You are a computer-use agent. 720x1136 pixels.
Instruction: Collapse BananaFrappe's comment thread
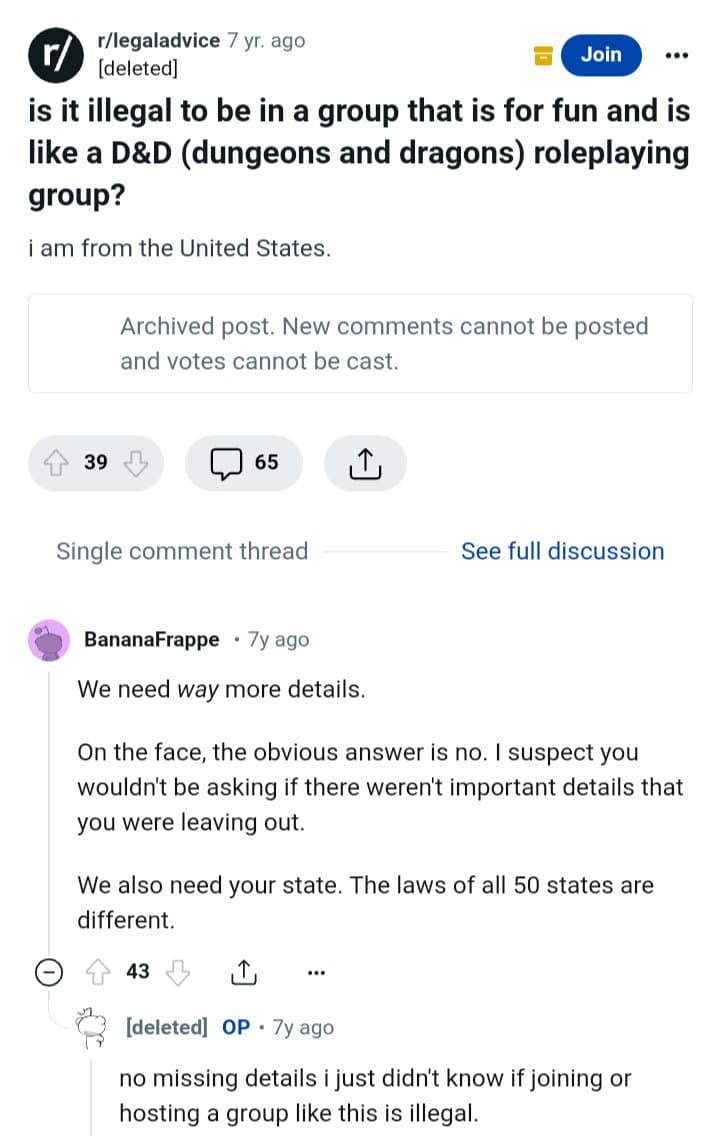[x=49, y=972]
